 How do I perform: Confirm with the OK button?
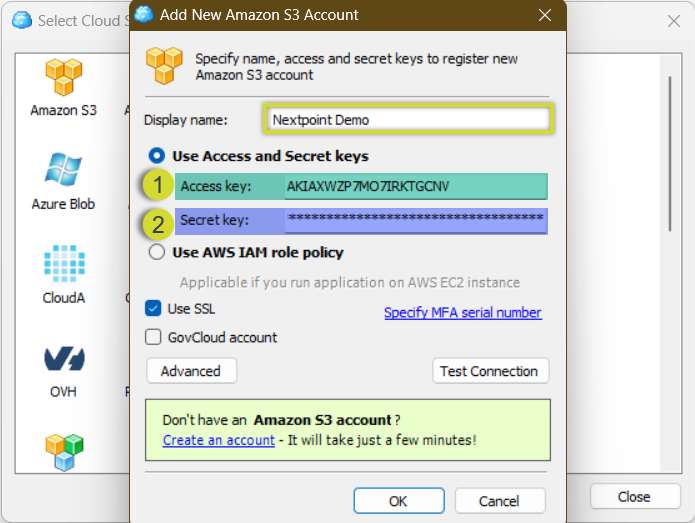pos(399,501)
